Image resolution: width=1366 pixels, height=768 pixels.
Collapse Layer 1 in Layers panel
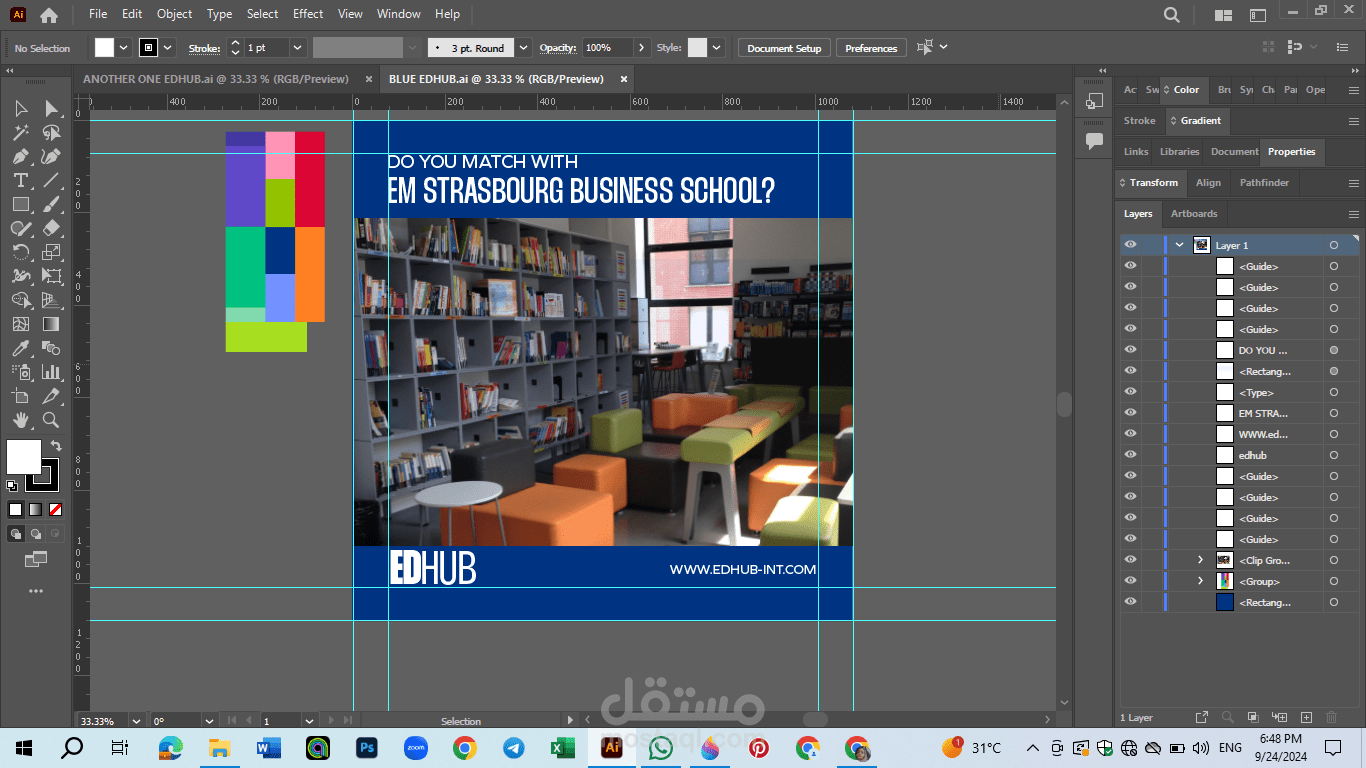(1180, 245)
